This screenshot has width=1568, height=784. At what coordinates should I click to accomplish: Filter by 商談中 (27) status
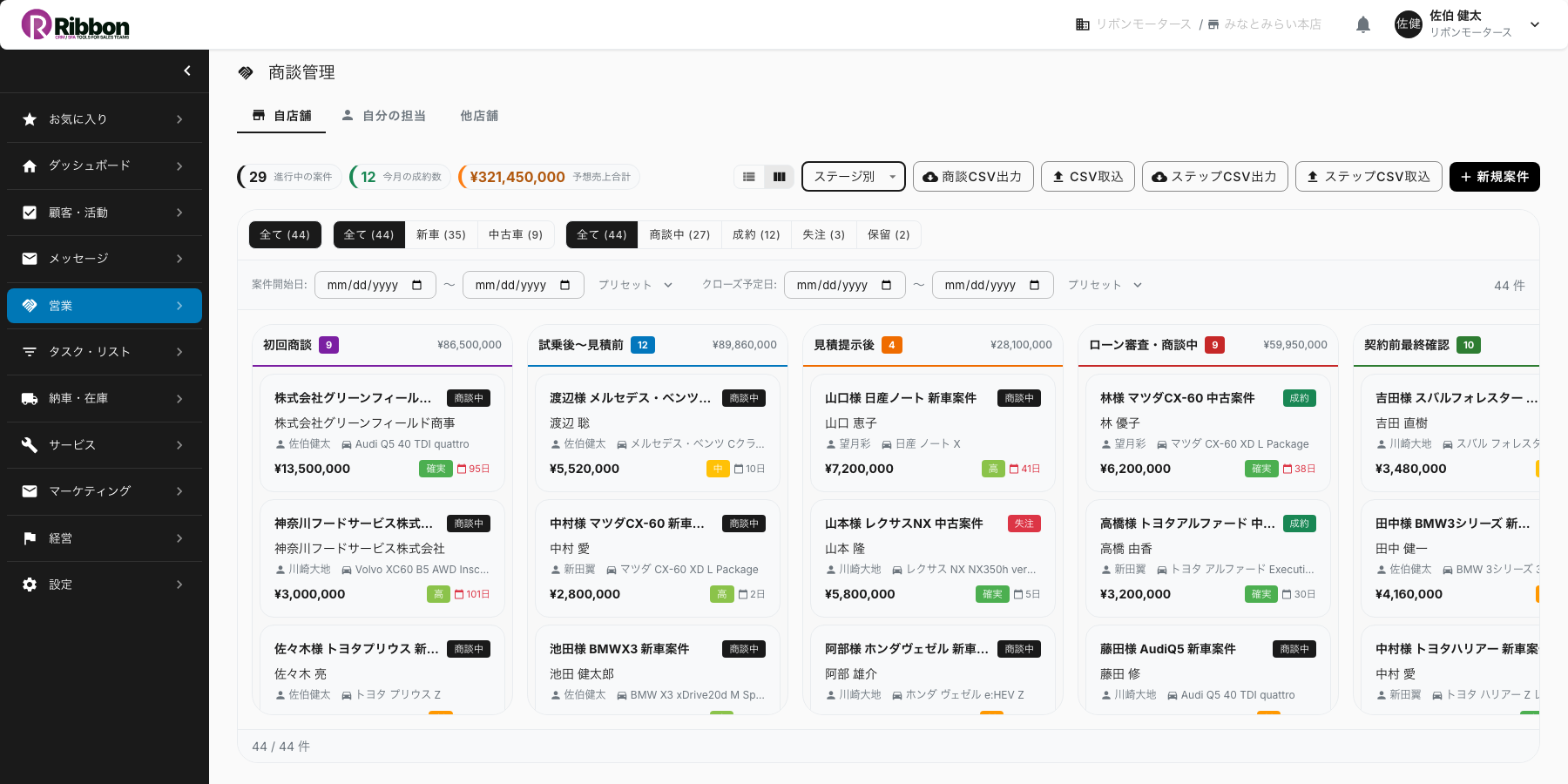pos(679,234)
